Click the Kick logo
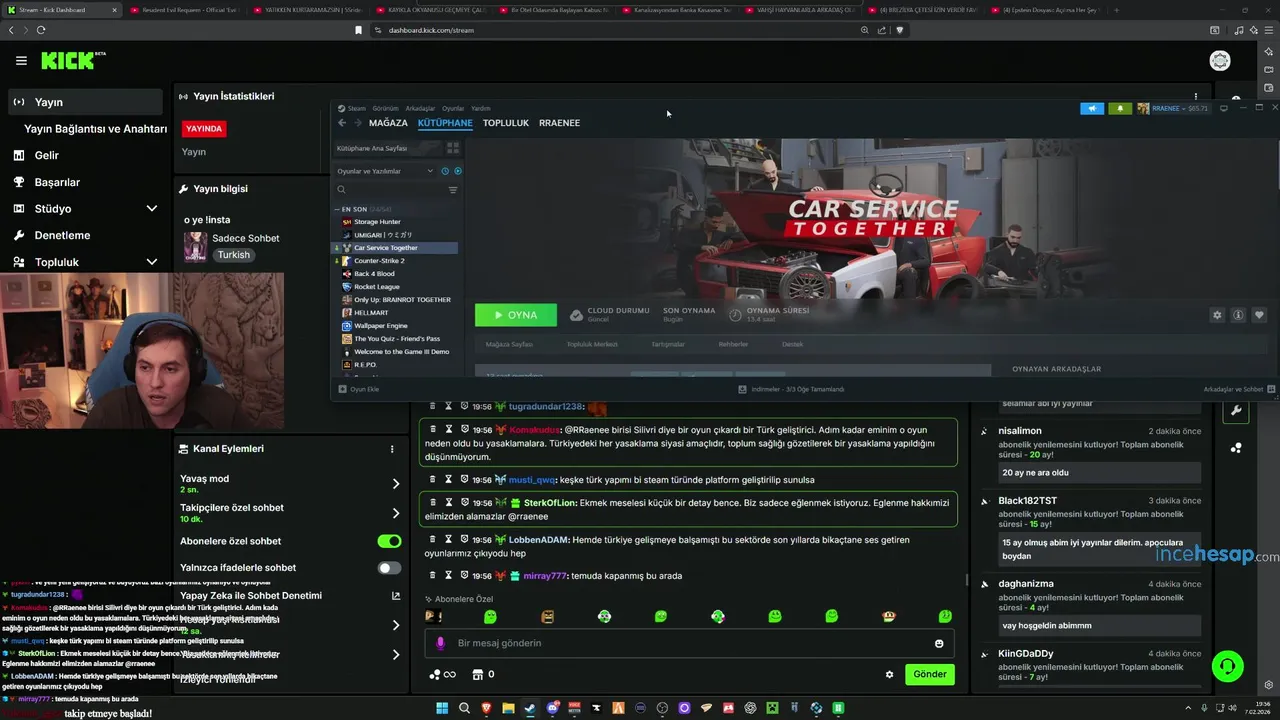Viewport: 1280px width, 720px height. [x=73, y=61]
